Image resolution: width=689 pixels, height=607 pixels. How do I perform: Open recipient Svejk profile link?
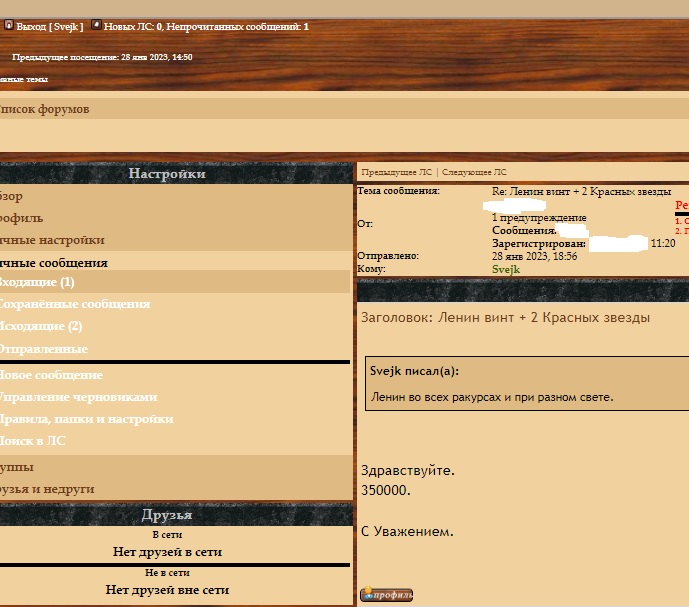click(x=506, y=269)
